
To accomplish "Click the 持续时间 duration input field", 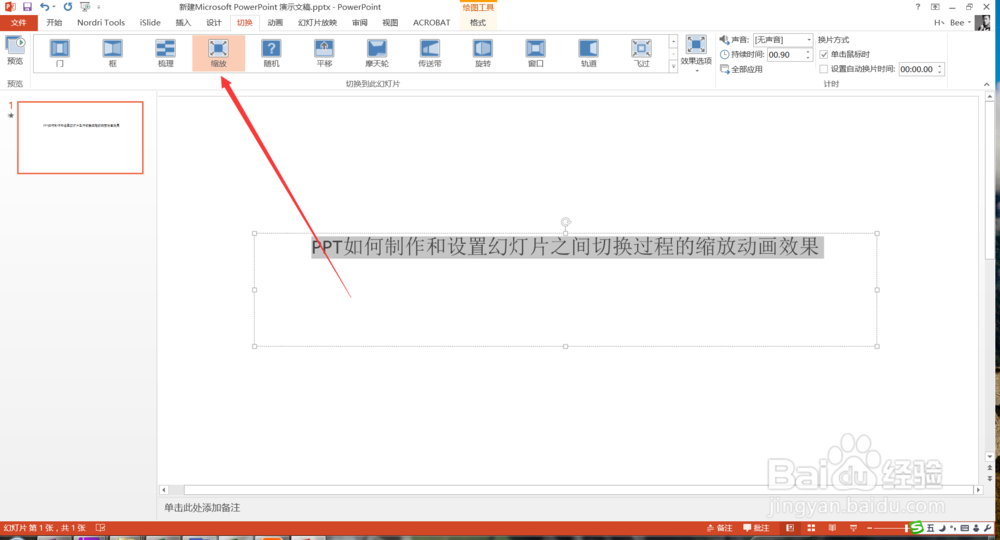I will [x=786, y=55].
